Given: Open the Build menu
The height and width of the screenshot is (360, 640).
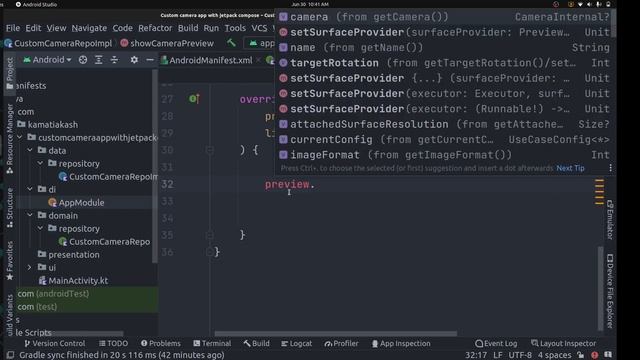Looking at the screenshot, I should click(x=188, y=28).
